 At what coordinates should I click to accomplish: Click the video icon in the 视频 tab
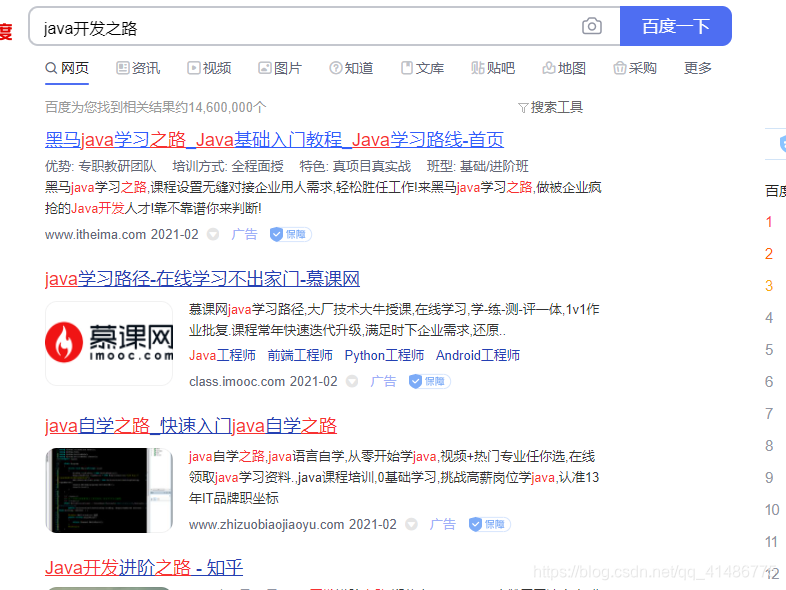(193, 68)
